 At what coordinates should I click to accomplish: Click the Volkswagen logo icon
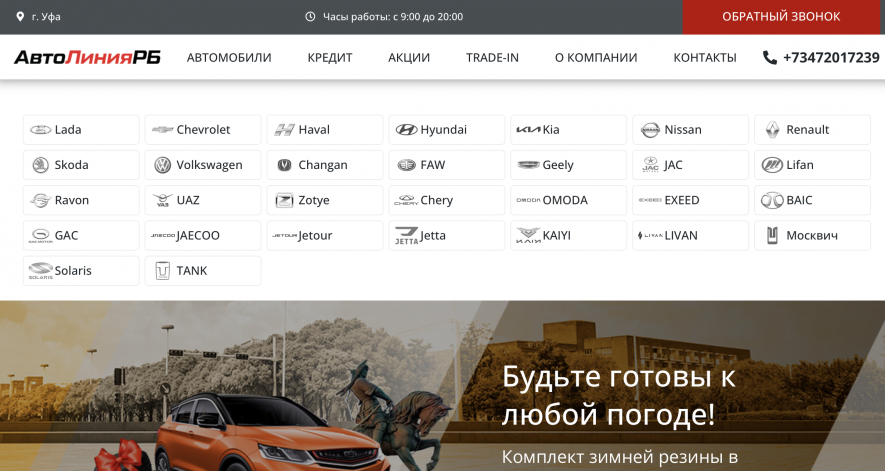[162, 165]
